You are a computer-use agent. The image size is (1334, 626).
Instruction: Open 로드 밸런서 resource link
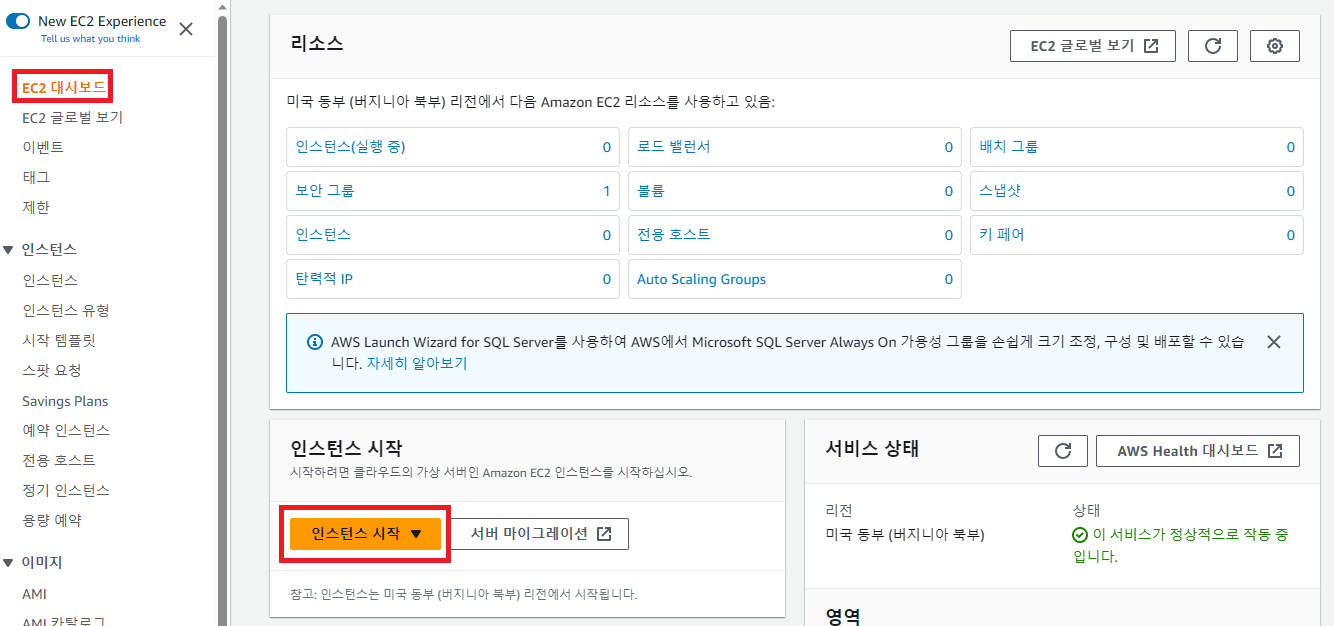[674, 147]
